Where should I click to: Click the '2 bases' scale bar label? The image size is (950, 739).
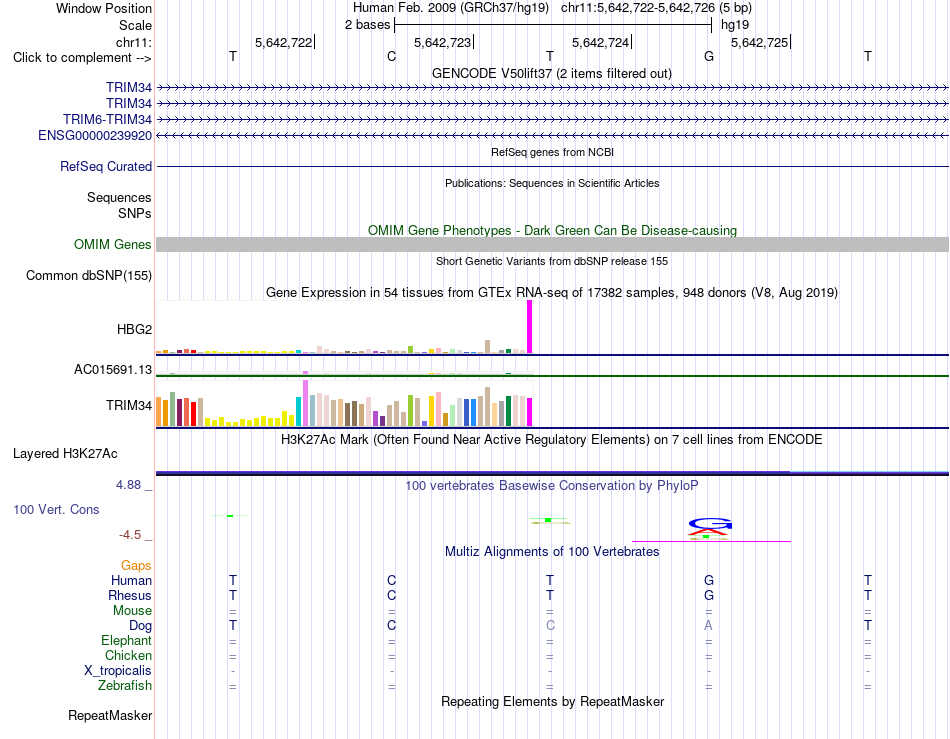[x=368, y=25]
